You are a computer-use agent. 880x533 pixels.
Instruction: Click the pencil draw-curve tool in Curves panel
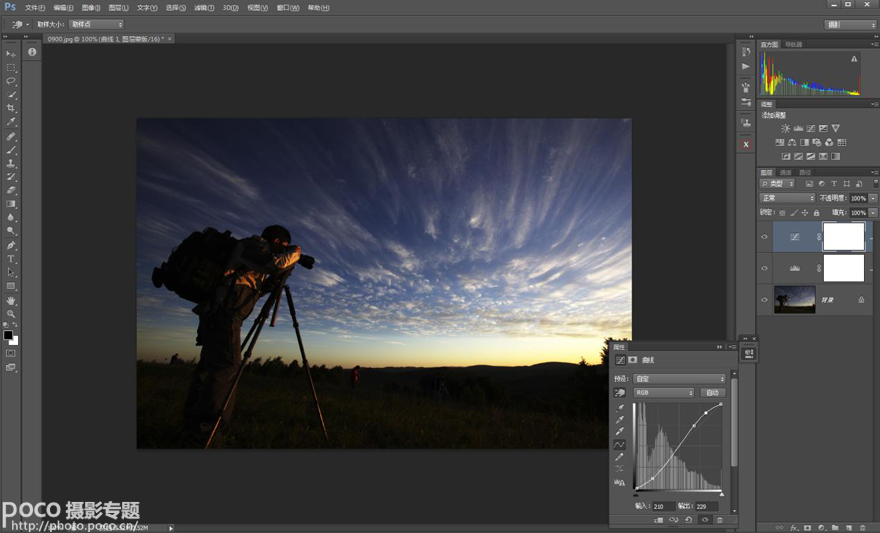click(620, 457)
